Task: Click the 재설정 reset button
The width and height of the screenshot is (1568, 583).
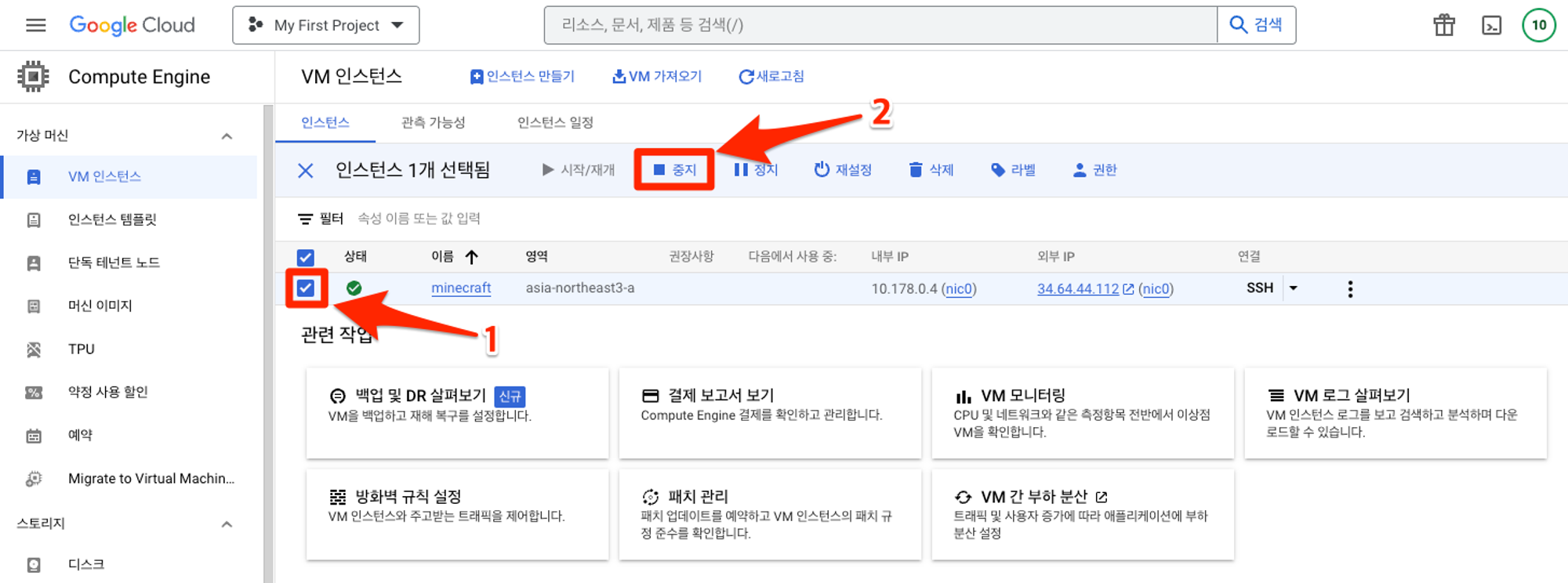Action: click(843, 170)
